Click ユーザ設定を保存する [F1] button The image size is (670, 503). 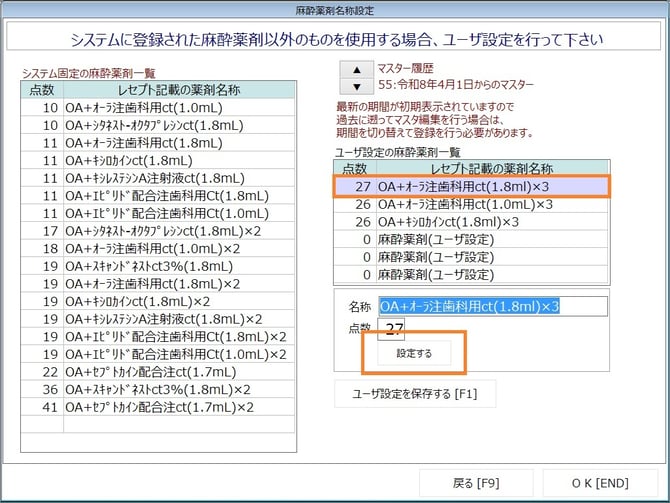click(x=415, y=393)
